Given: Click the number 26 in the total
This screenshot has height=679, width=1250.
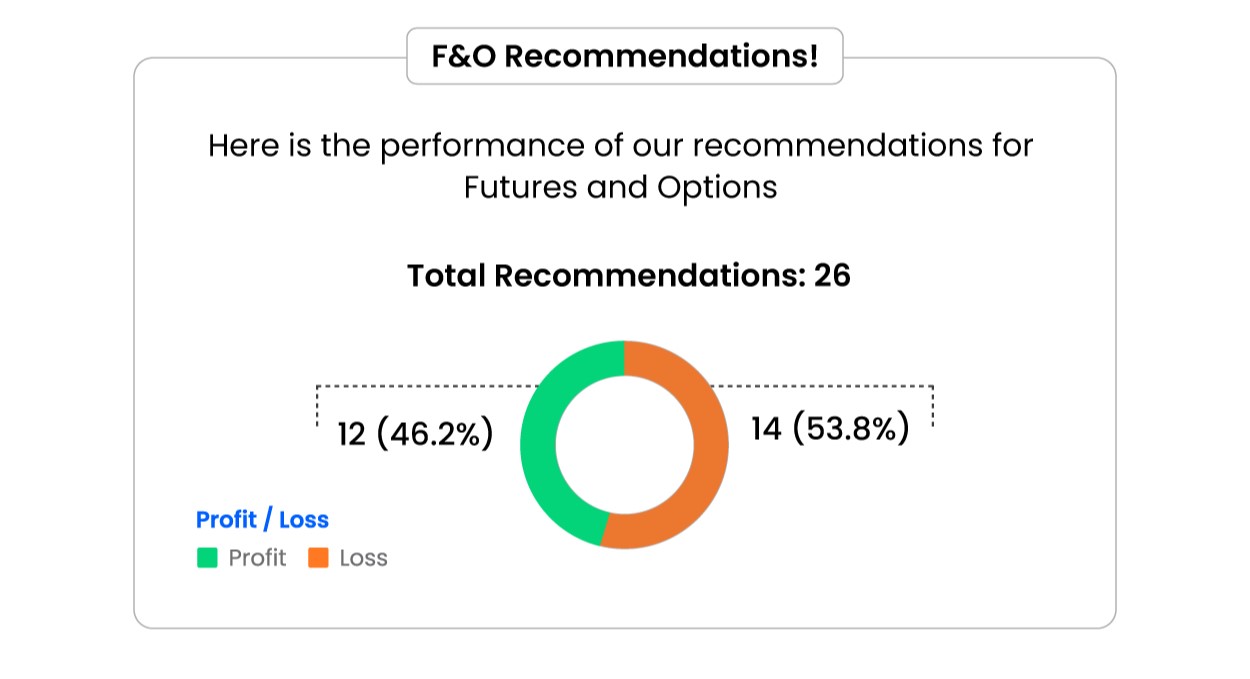Looking at the screenshot, I should (832, 275).
